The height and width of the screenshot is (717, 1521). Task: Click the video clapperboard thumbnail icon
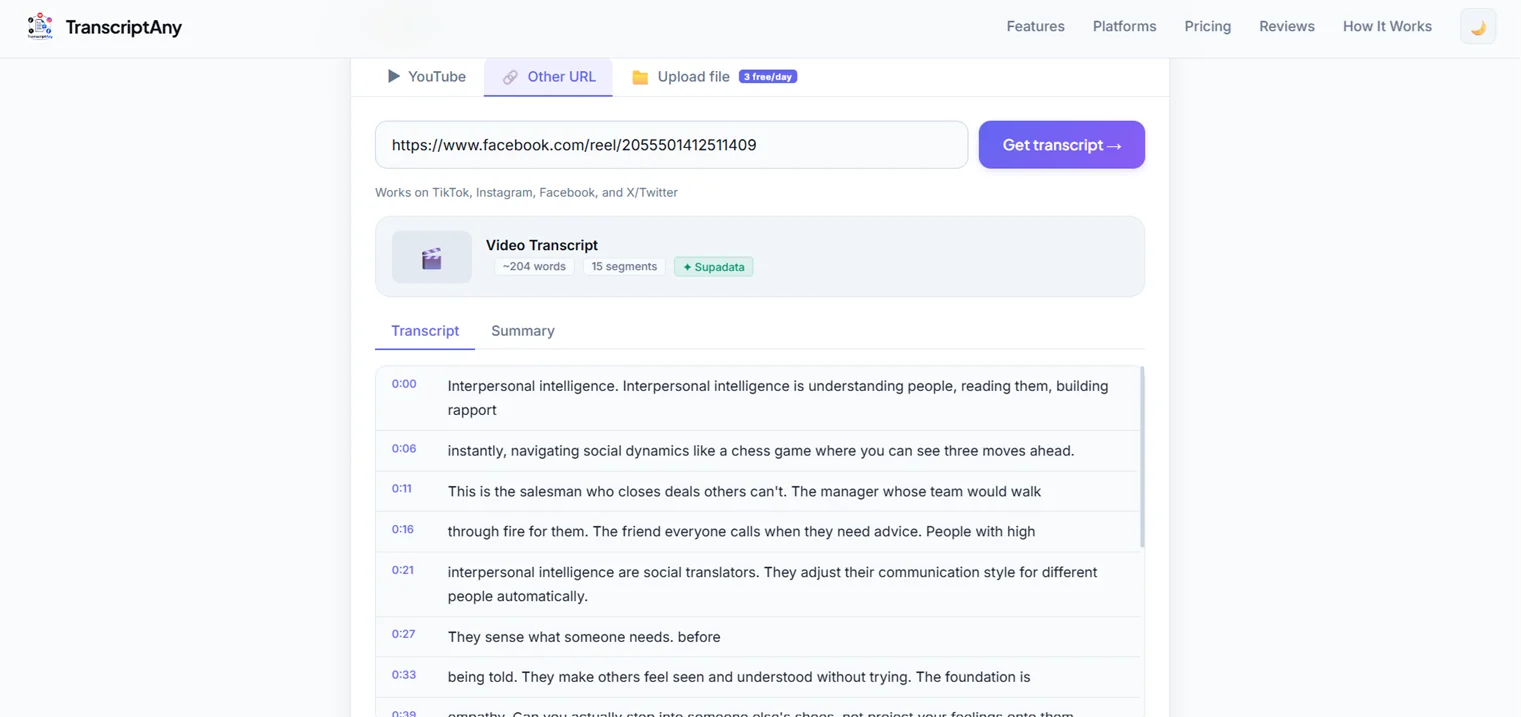(x=432, y=257)
